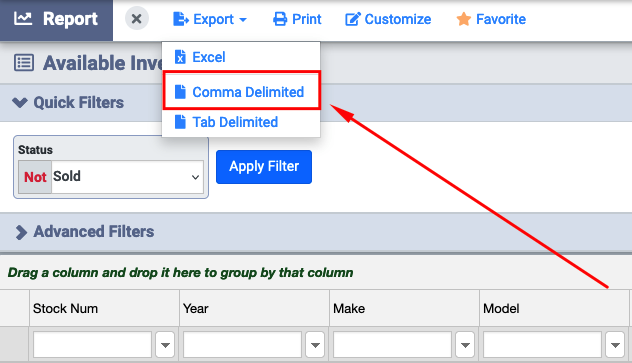632x363 pixels.
Task: Click the Stock Num filter input field
Action: pos(92,344)
